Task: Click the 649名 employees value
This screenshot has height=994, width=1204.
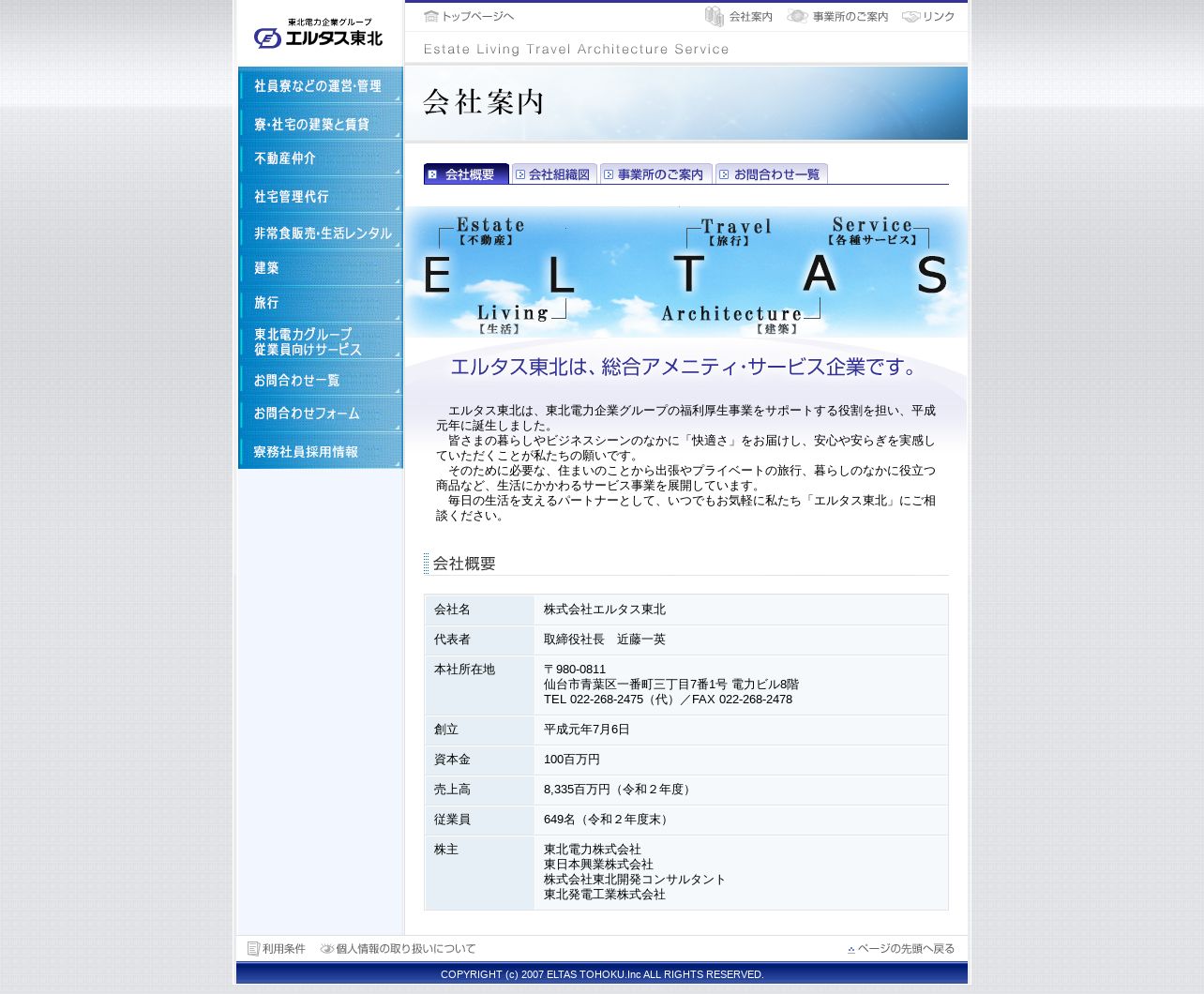Action: pos(609,820)
